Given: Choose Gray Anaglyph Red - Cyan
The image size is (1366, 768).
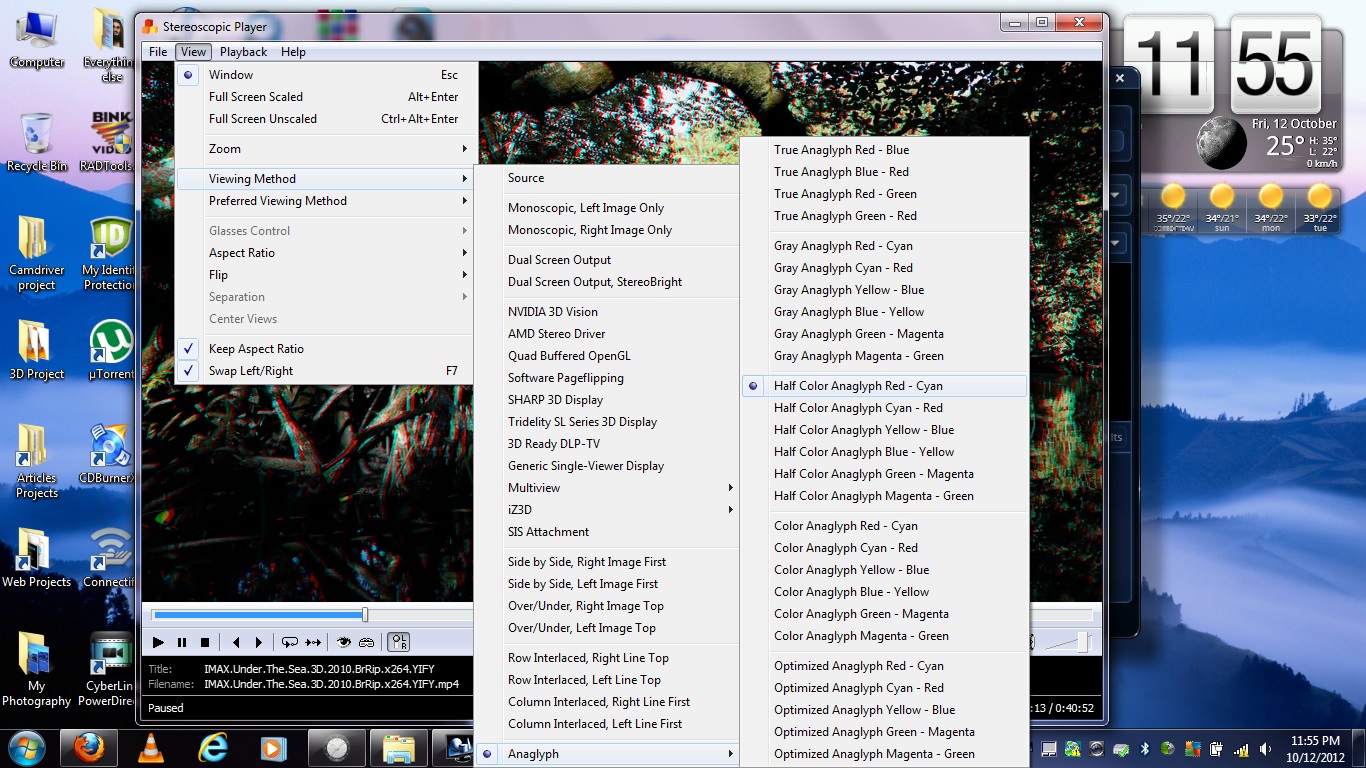Looking at the screenshot, I should 884,246.
